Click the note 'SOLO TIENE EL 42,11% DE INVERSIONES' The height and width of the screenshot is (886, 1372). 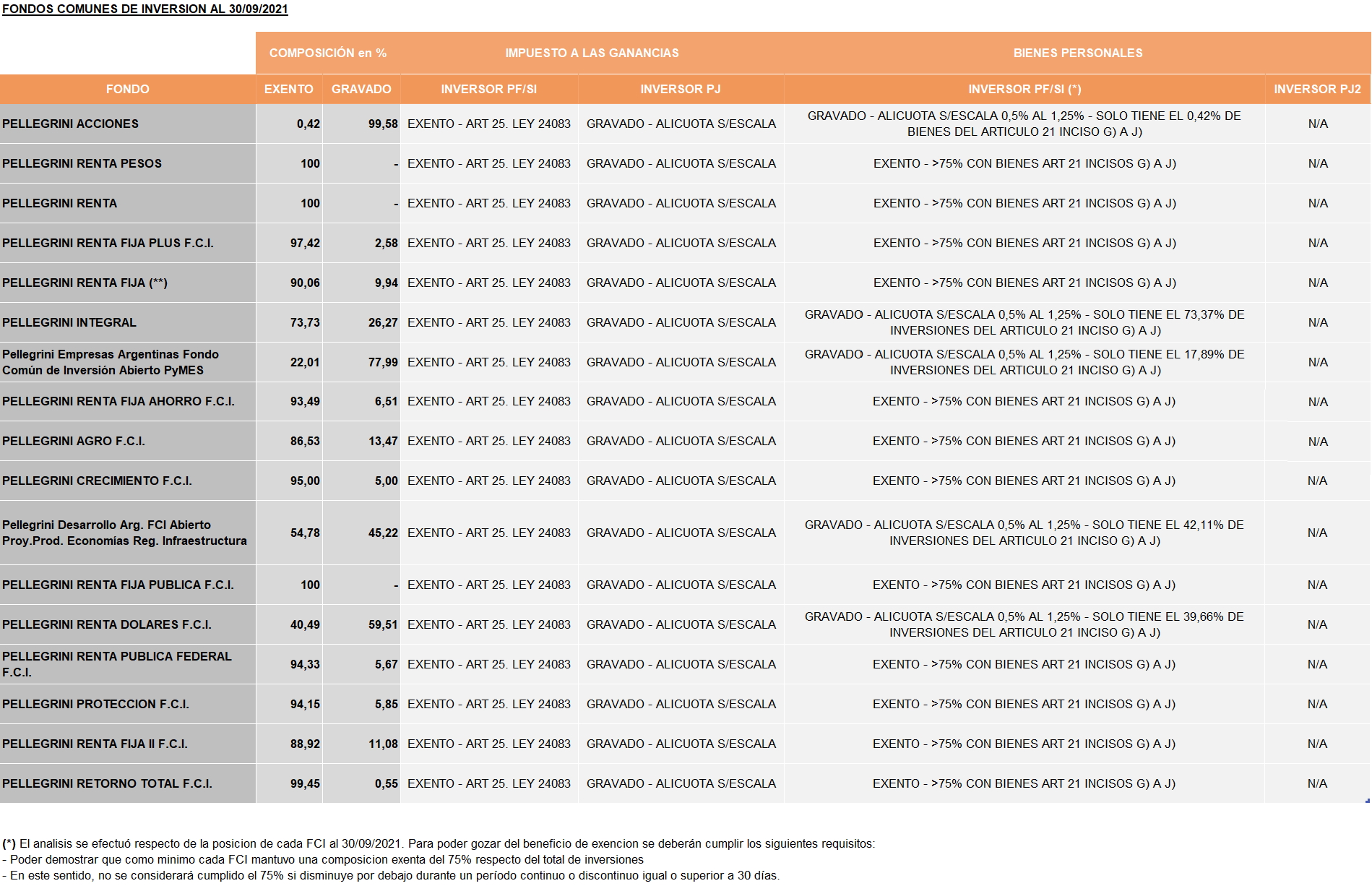pos(1024,533)
